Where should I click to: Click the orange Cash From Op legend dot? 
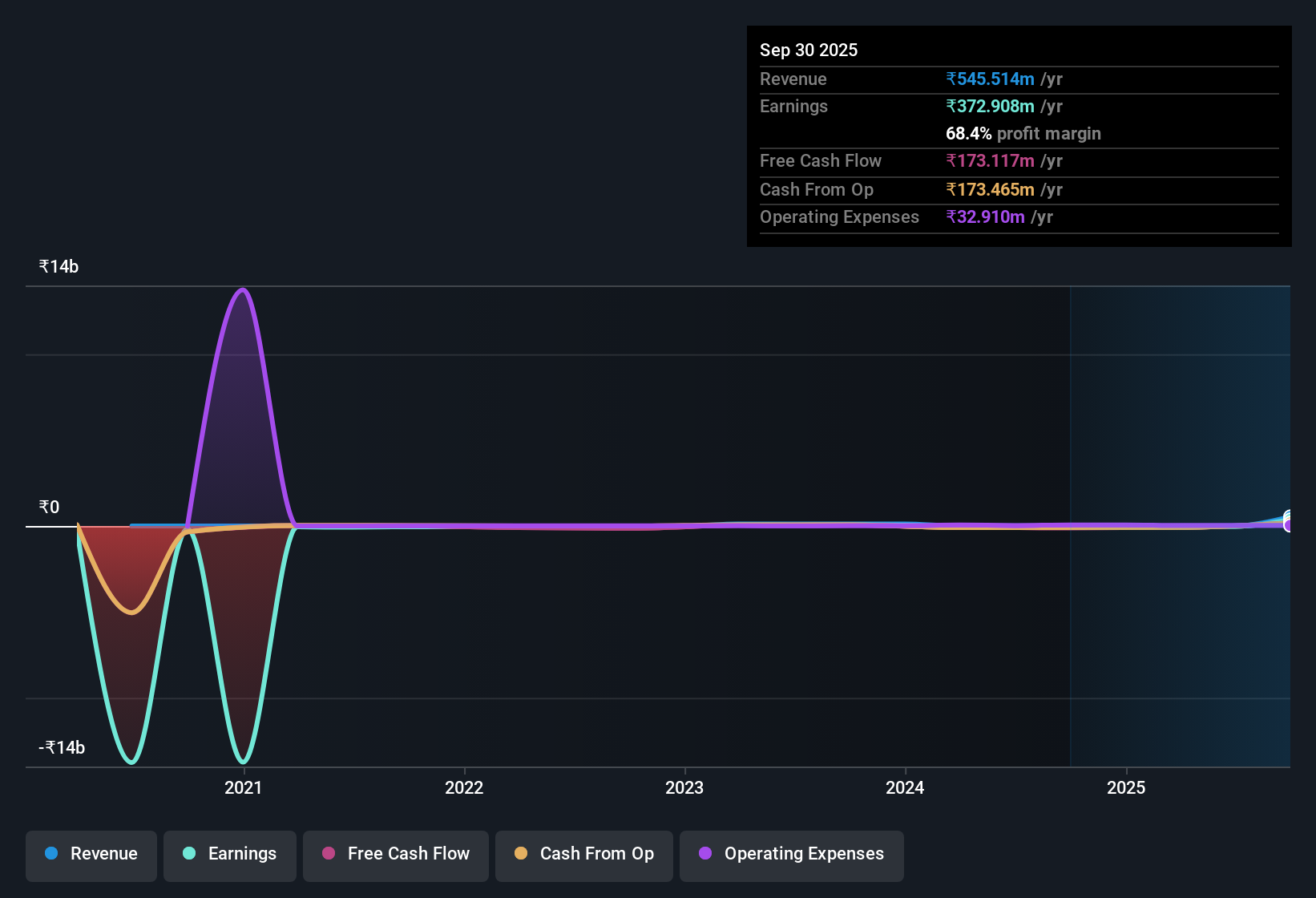click(x=521, y=854)
